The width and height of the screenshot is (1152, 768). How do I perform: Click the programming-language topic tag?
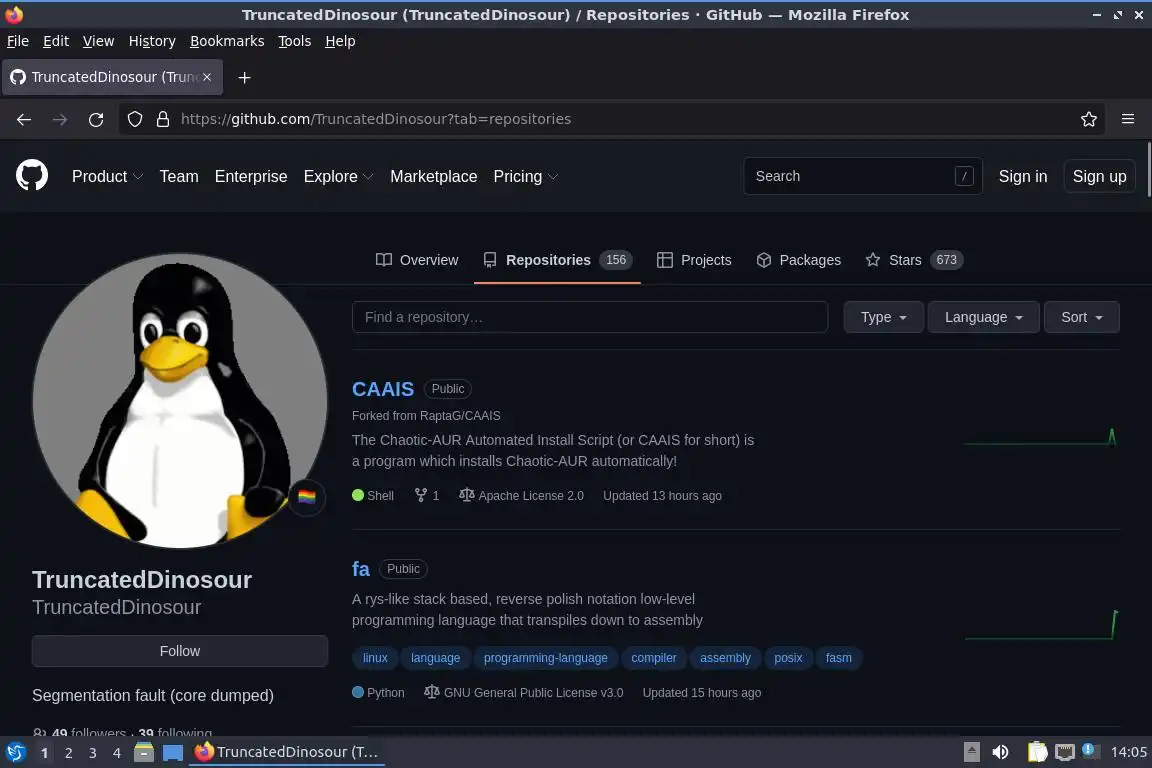545,658
